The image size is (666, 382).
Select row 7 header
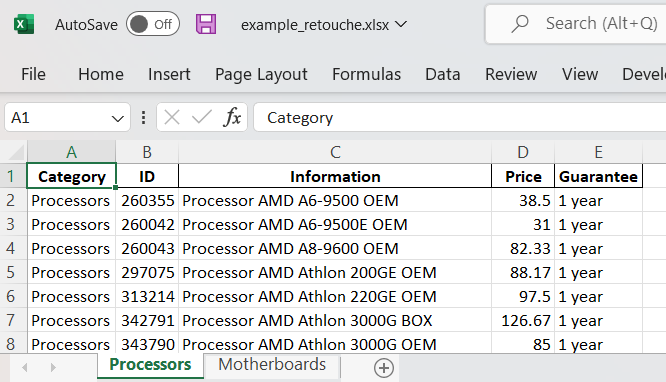coord(13,320)
